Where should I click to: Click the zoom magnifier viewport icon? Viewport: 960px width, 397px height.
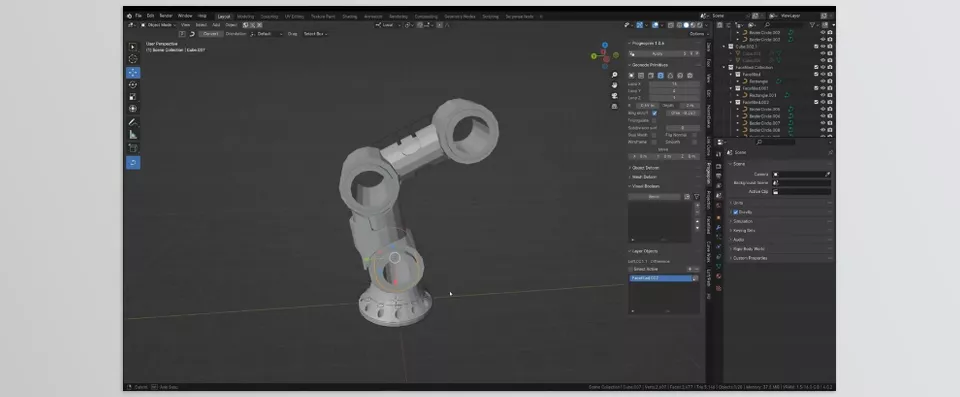click(x=614, y=75)
